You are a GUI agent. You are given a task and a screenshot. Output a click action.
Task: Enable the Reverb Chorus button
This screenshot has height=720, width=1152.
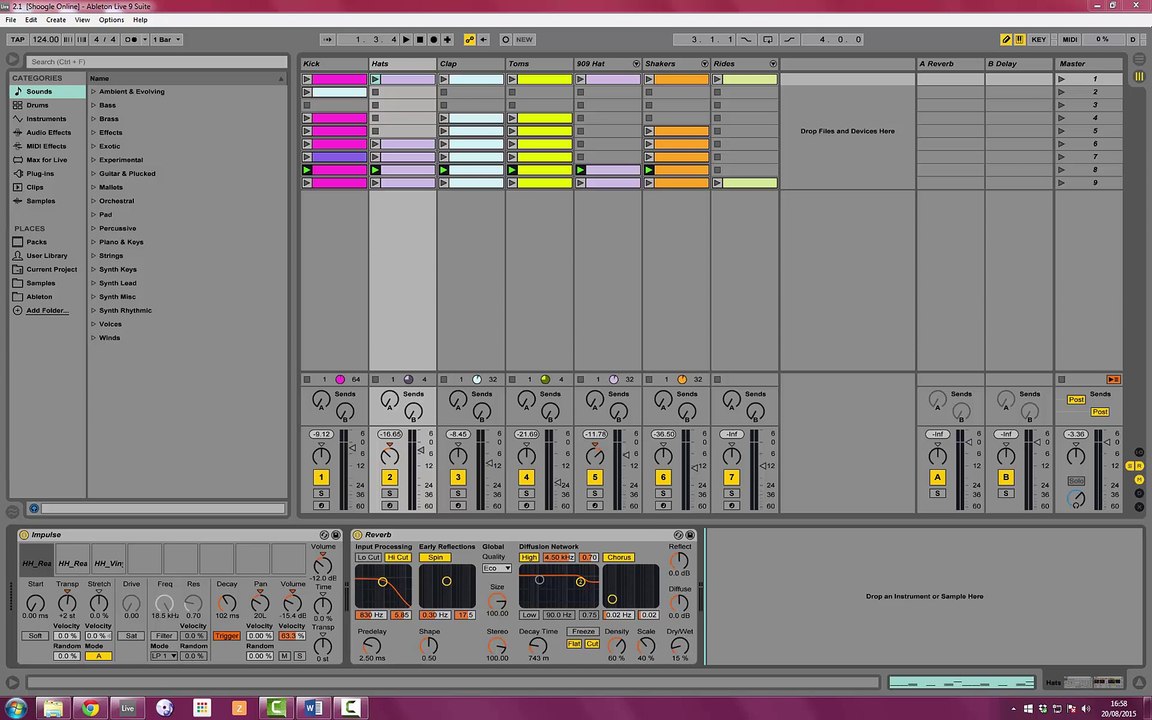[x=619, y=558]
